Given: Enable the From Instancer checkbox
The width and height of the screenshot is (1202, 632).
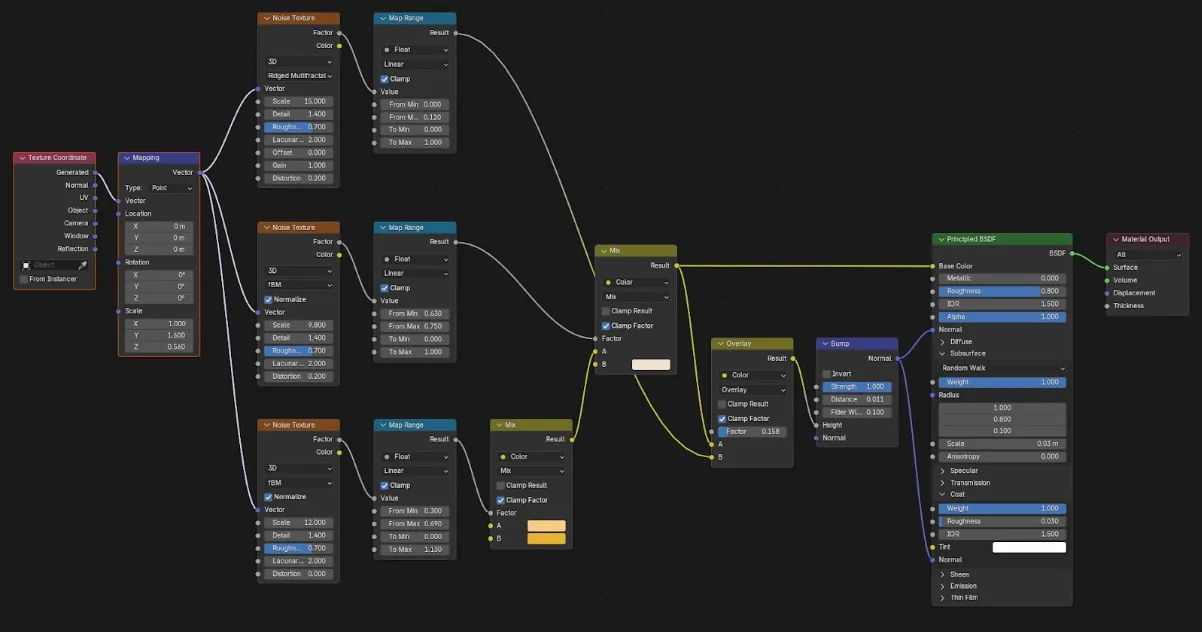Looking at the screenshot, I should [x=24, y=279].
